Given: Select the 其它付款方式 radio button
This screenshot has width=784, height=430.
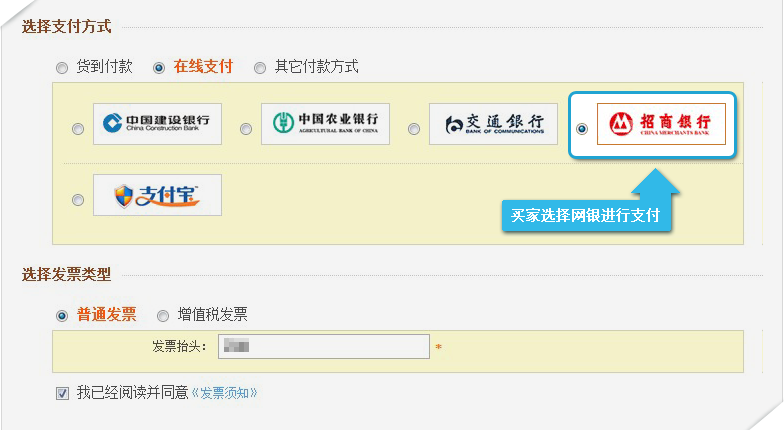Looking at the screenshot, I should 260,68.
